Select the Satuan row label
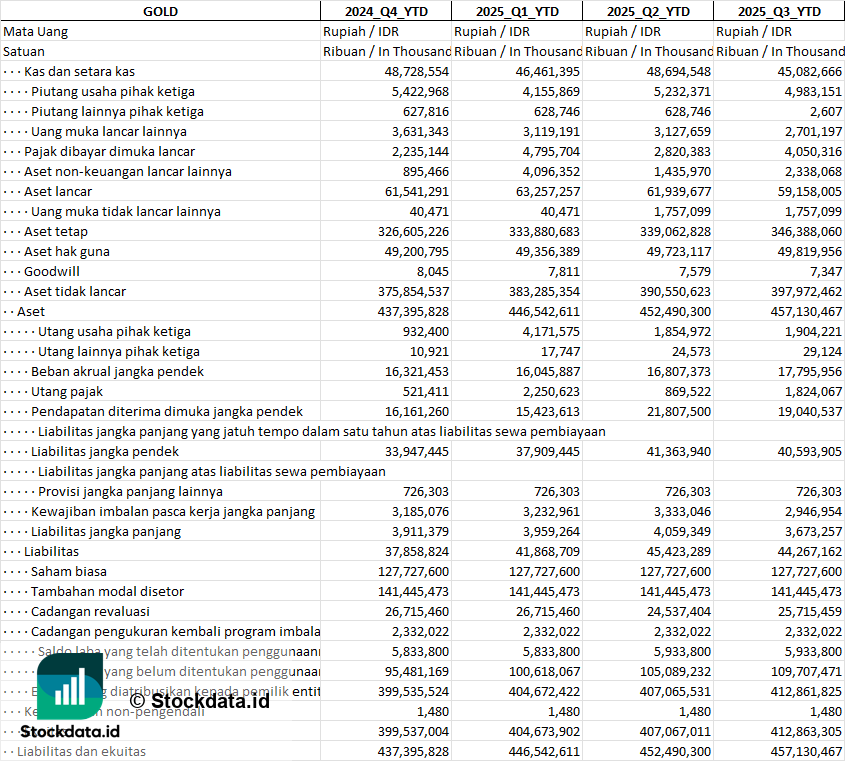Screen dimensions: 845x761 click(24, 51)
